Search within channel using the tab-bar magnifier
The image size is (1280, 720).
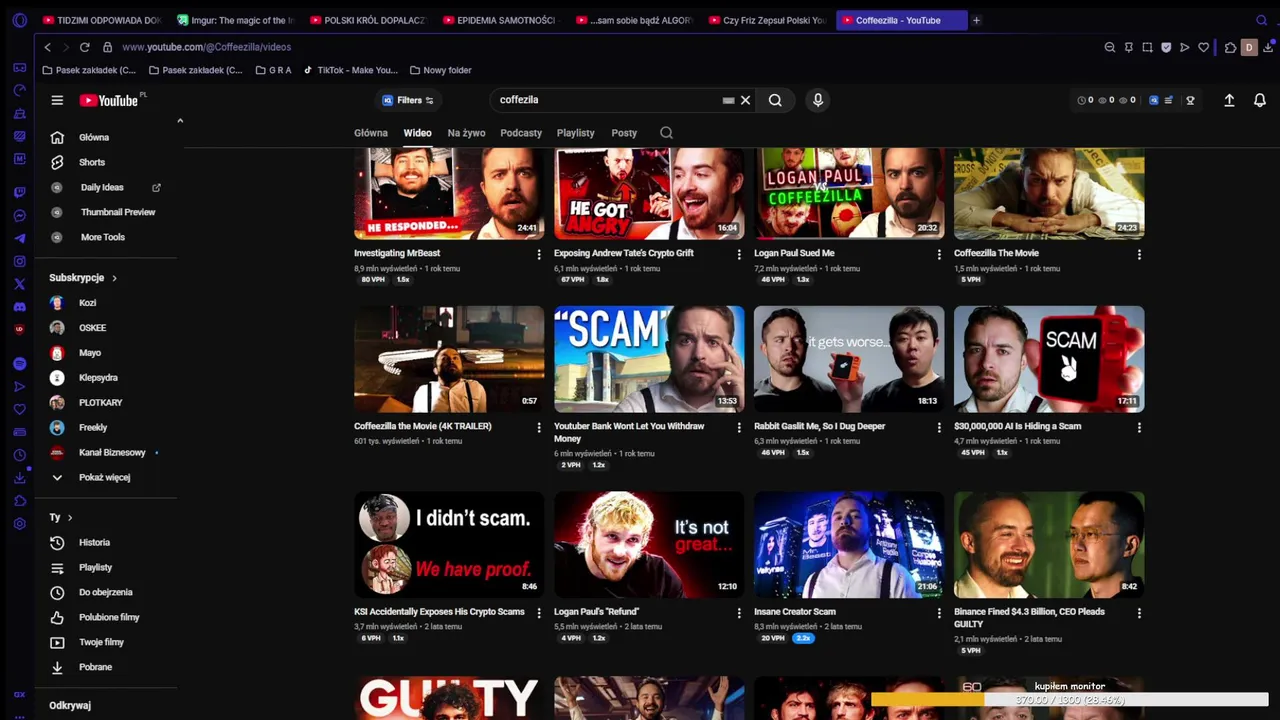point(666,133)
